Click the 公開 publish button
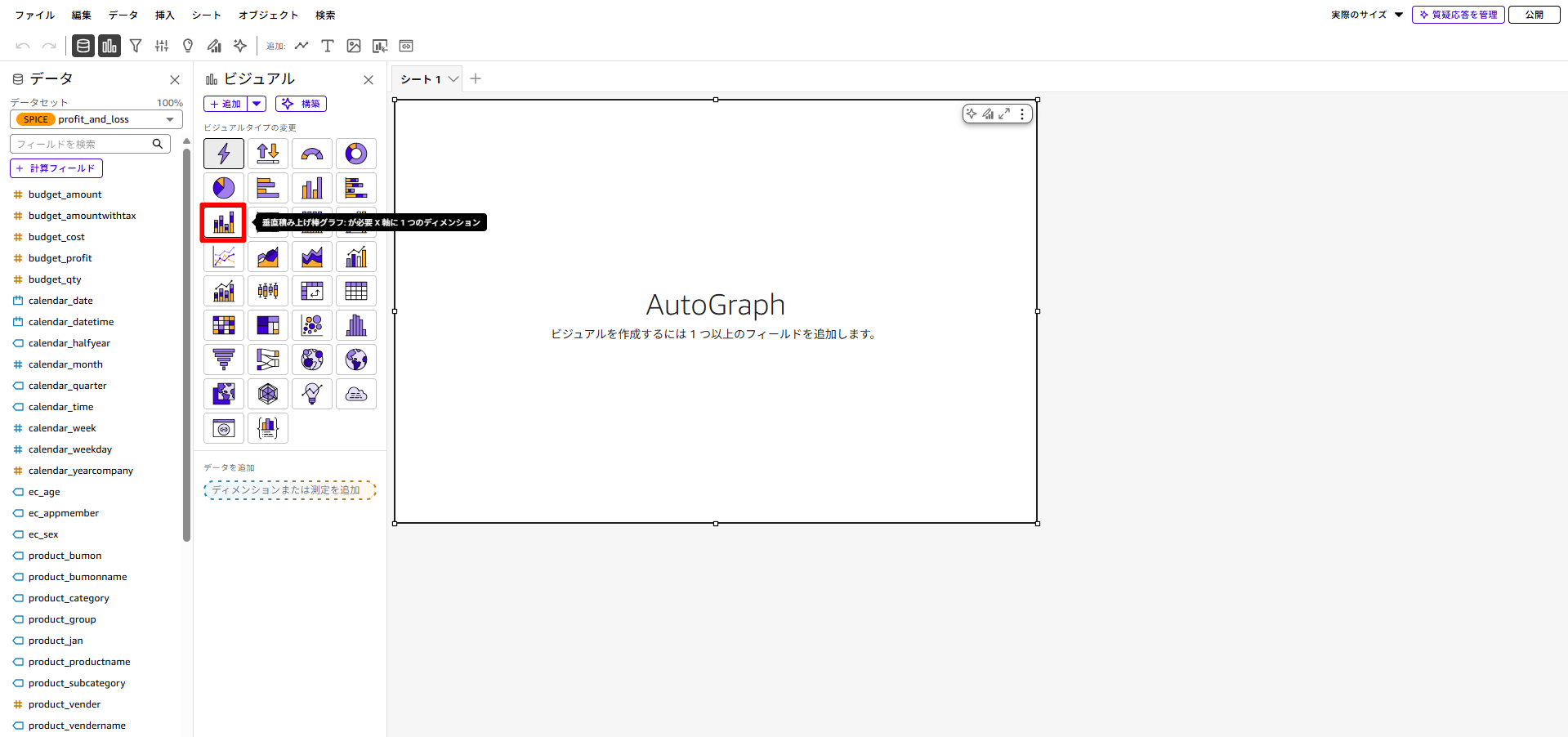The height and width of the screenshot is (737, 1568). coord(1534,14)
